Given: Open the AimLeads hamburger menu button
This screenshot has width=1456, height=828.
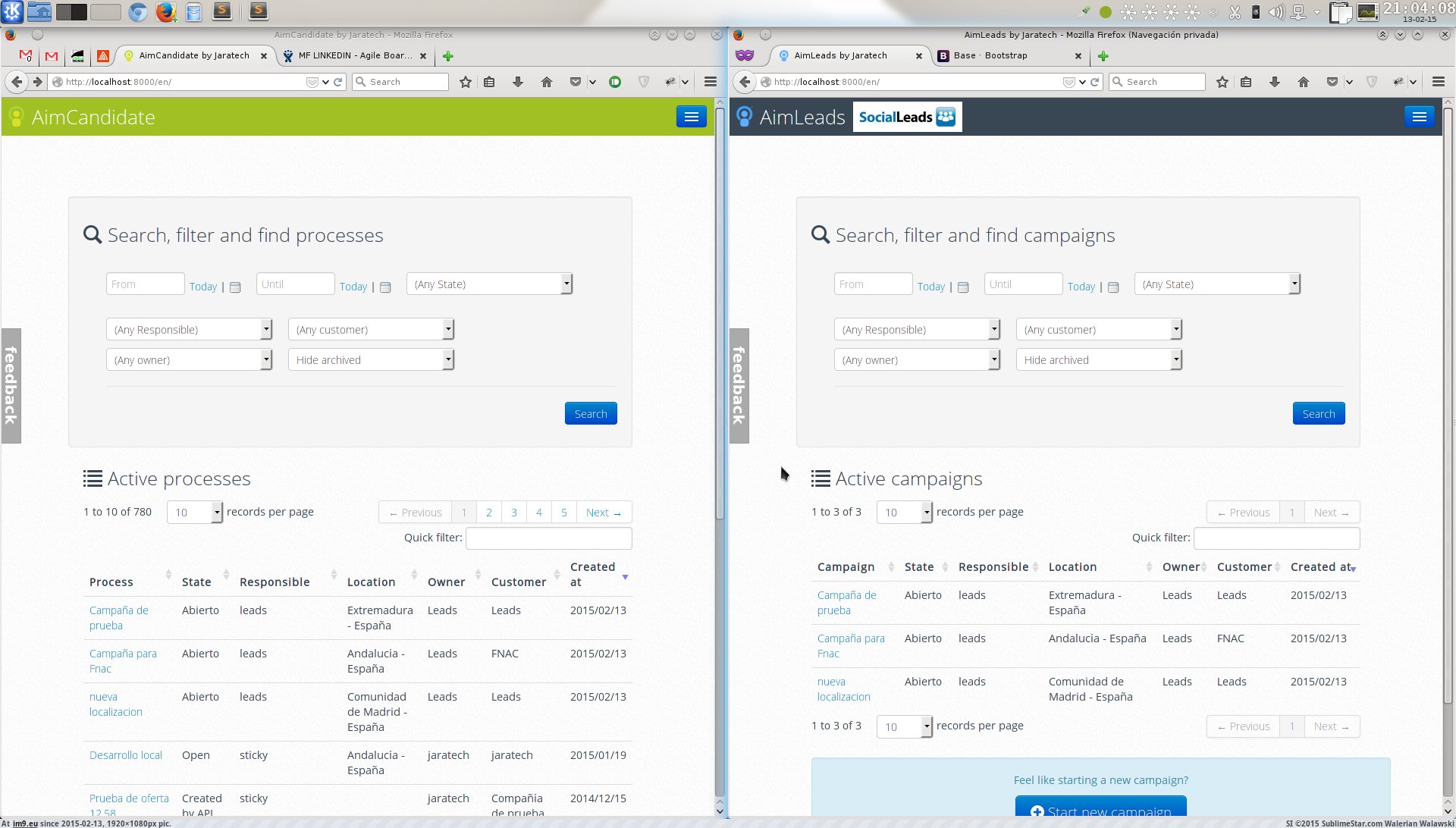Looking at the screenshot, I should [x=1419, y=117].
